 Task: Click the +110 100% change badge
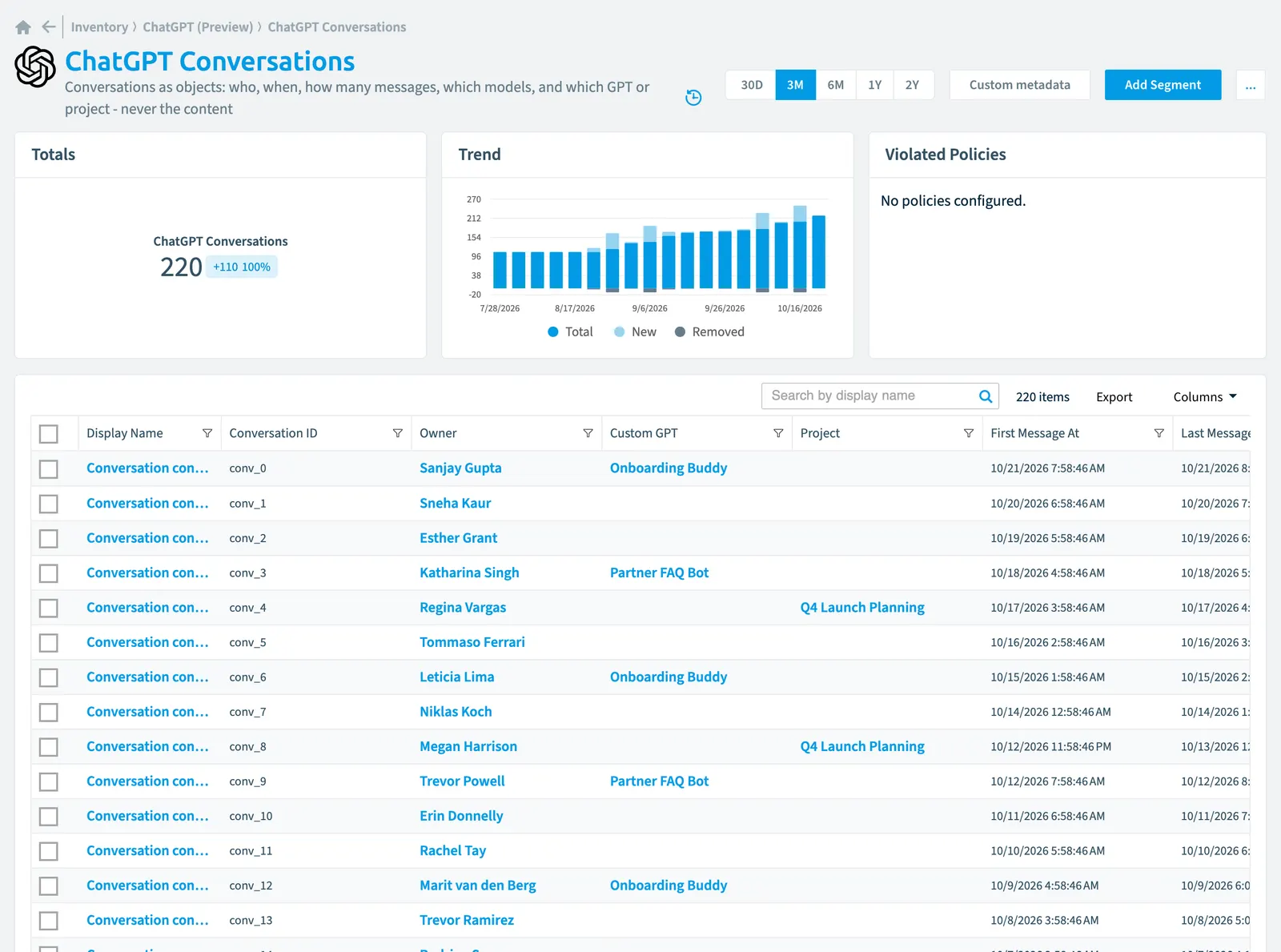(242, 267)
